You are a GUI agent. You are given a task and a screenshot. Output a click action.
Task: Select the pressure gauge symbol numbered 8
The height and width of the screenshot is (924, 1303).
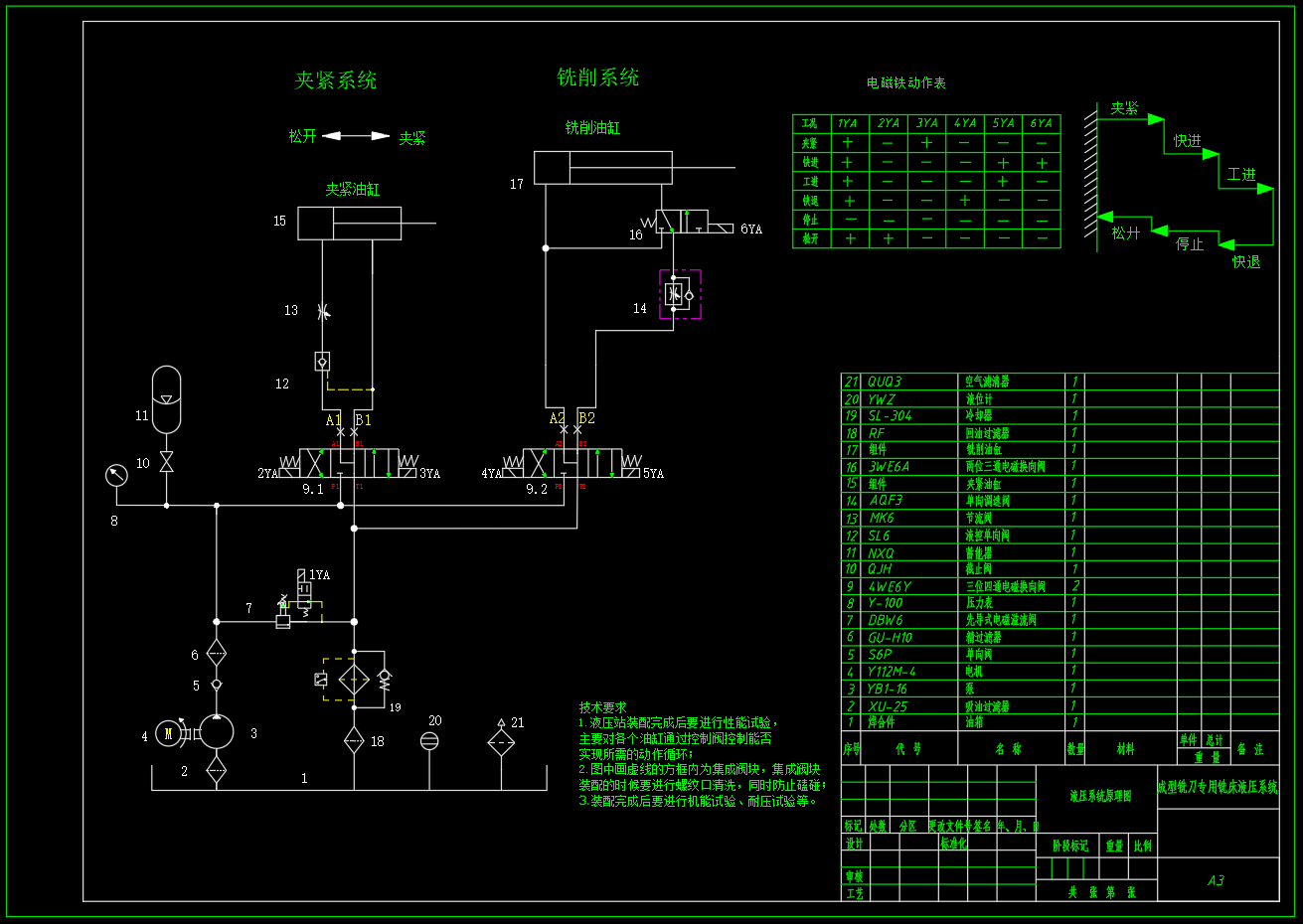coord(116,475)
